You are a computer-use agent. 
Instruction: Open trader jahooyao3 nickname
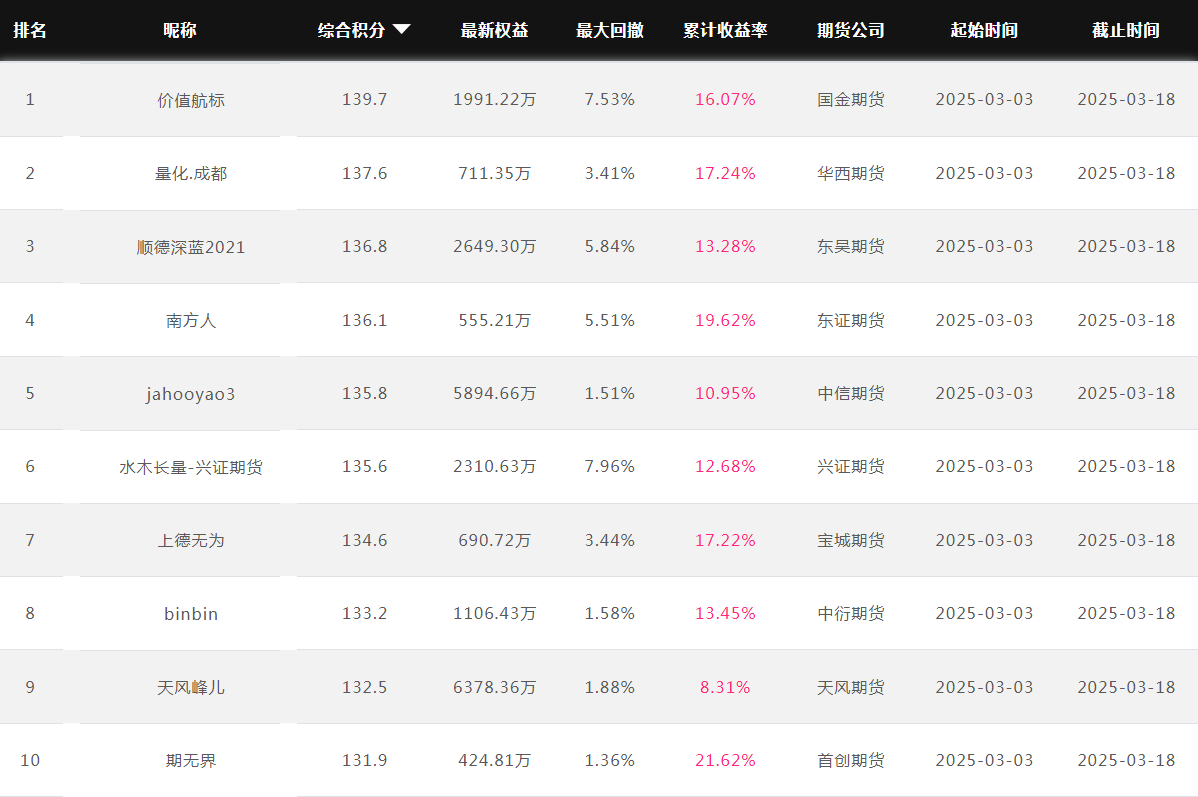pyautogui.click(x=191, y=394)
